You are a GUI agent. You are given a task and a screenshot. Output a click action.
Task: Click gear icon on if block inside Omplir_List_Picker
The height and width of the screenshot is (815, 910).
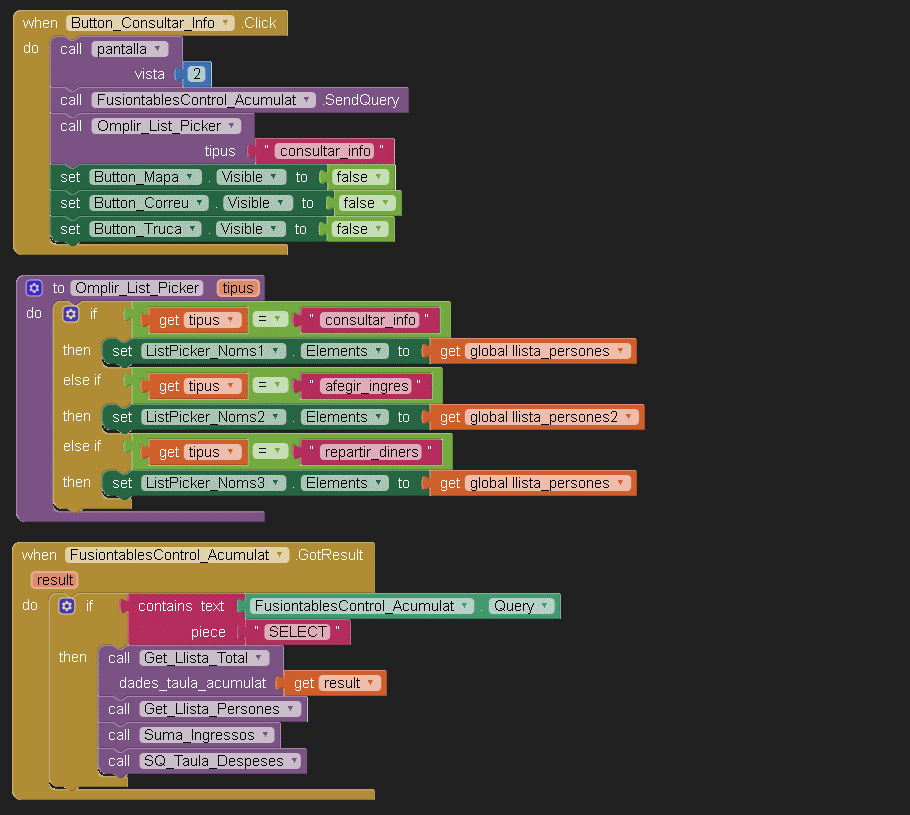pyautogui.click(x=70, y=314)
